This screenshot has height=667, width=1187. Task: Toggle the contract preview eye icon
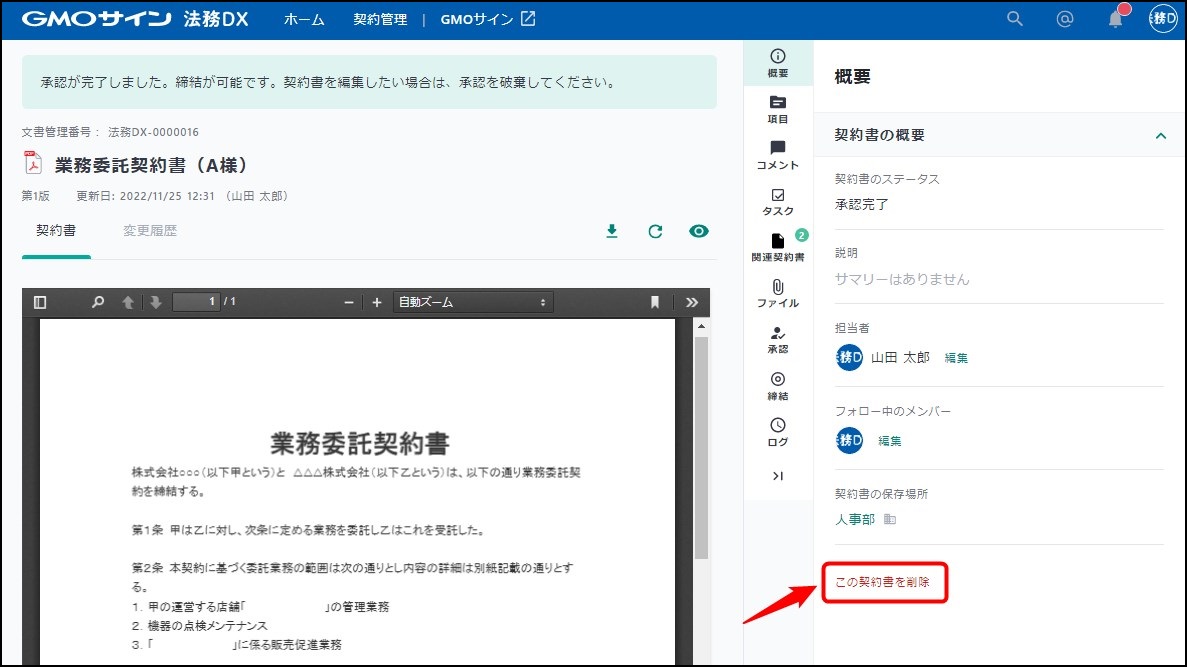(699, 231)
